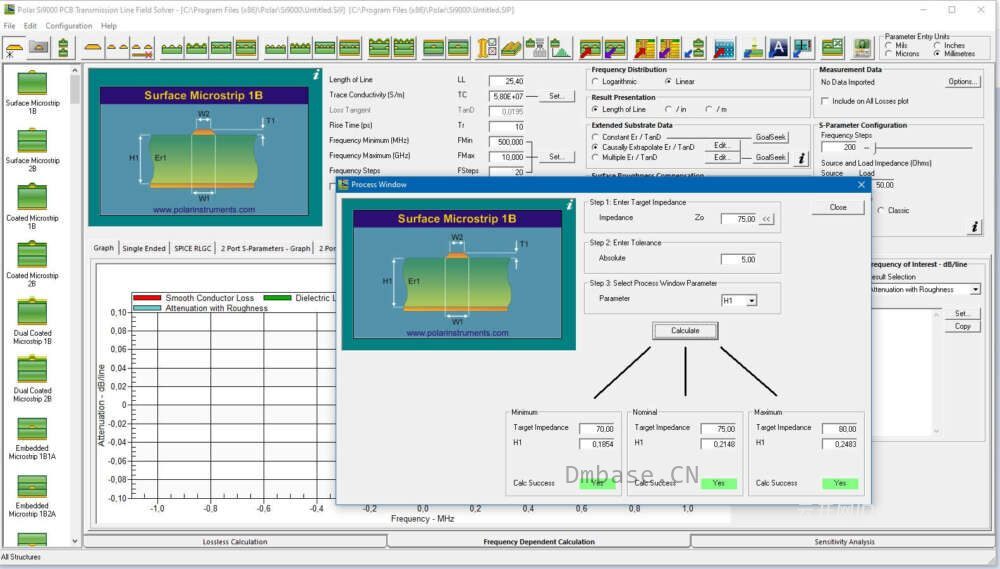Open the Edit menu
1000x569 pixels.
tap(30, 26)
